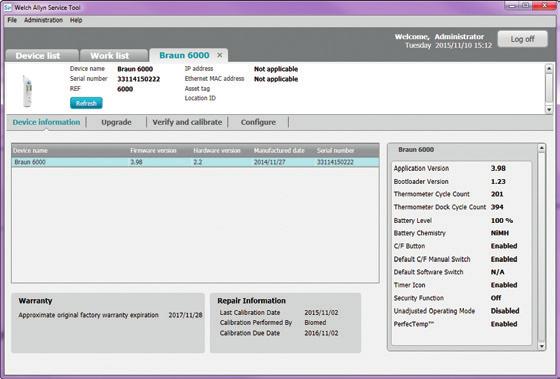The width and height of the screenshot is (560, 379).
Task: Close the Braun 6000 tab
Action: [x=220, y=55]
